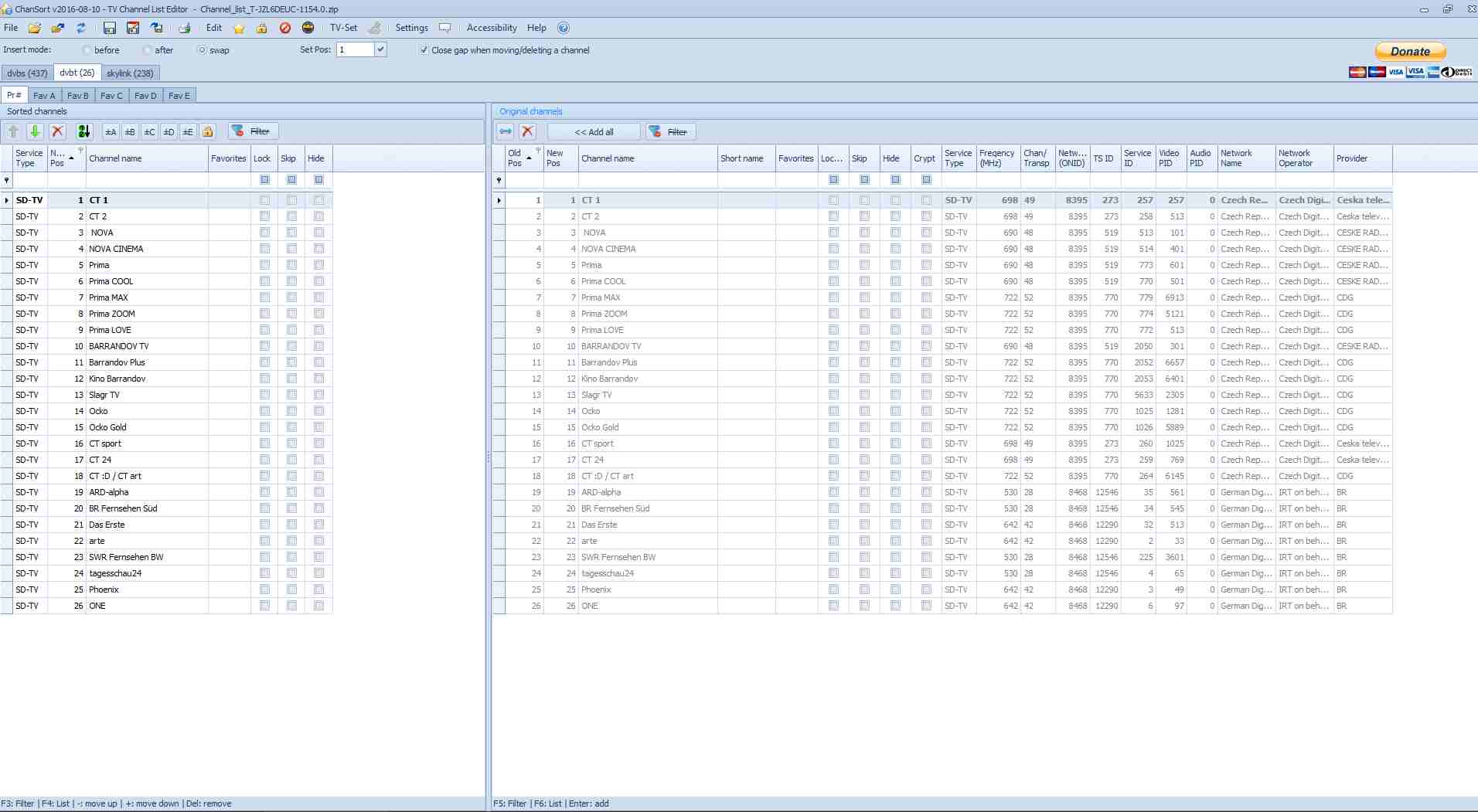
Task: Click the restore backup icon
Action: click(x=157, y=28)
